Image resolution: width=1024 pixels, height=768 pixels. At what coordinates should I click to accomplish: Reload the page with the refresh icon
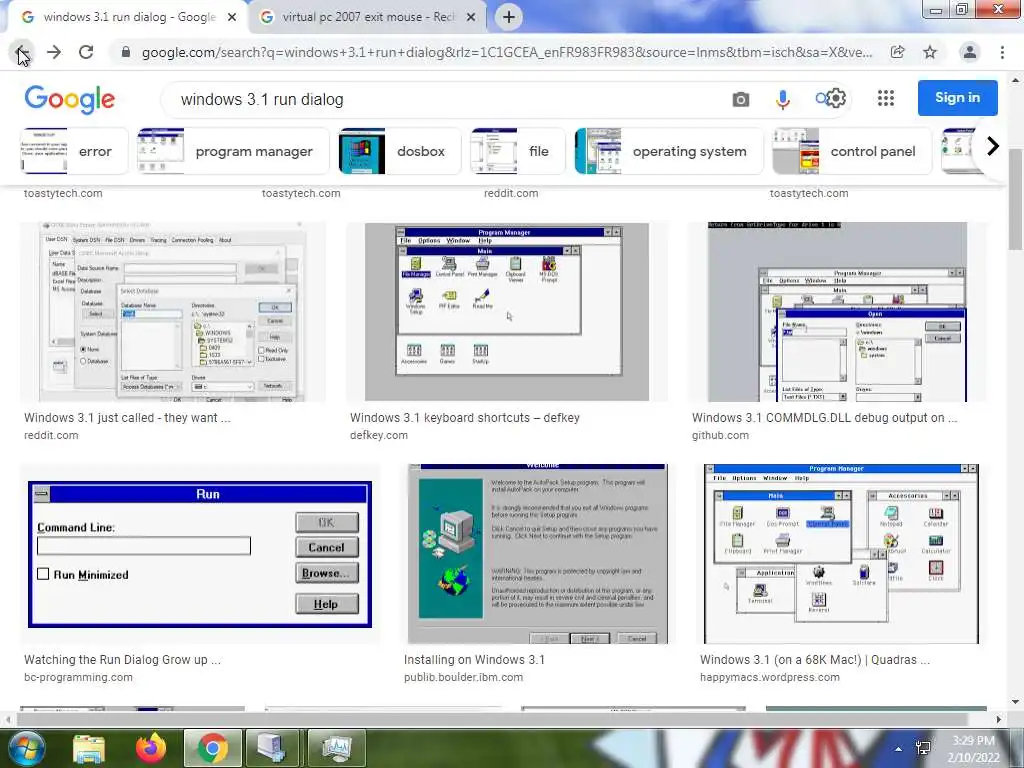86,52
